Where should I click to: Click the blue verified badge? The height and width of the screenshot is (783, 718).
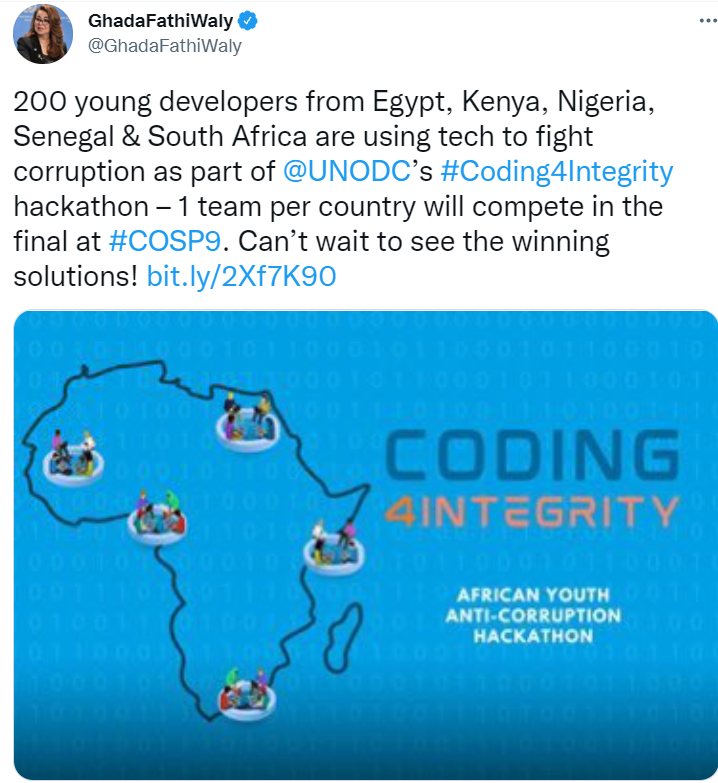pyautogui.click(x=253, y=21)
